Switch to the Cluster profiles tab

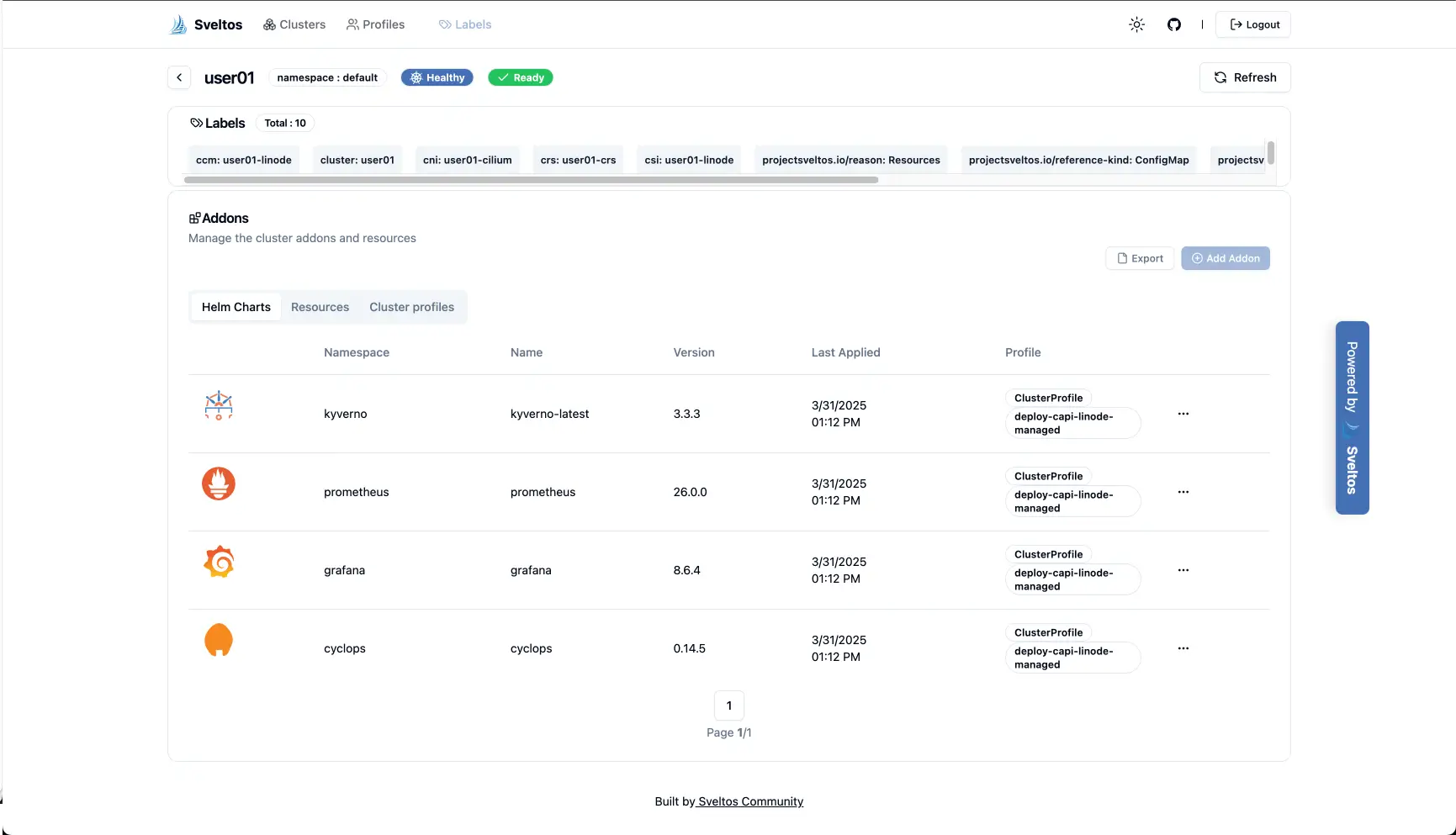coord(411,307)
